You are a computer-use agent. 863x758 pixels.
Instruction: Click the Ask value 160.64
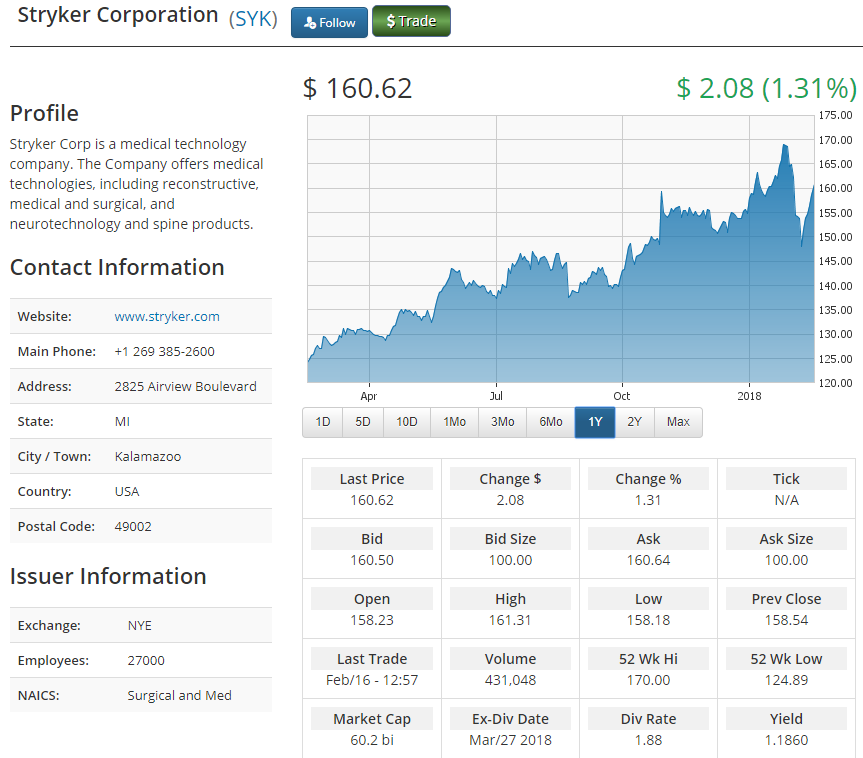pos(648,560)
